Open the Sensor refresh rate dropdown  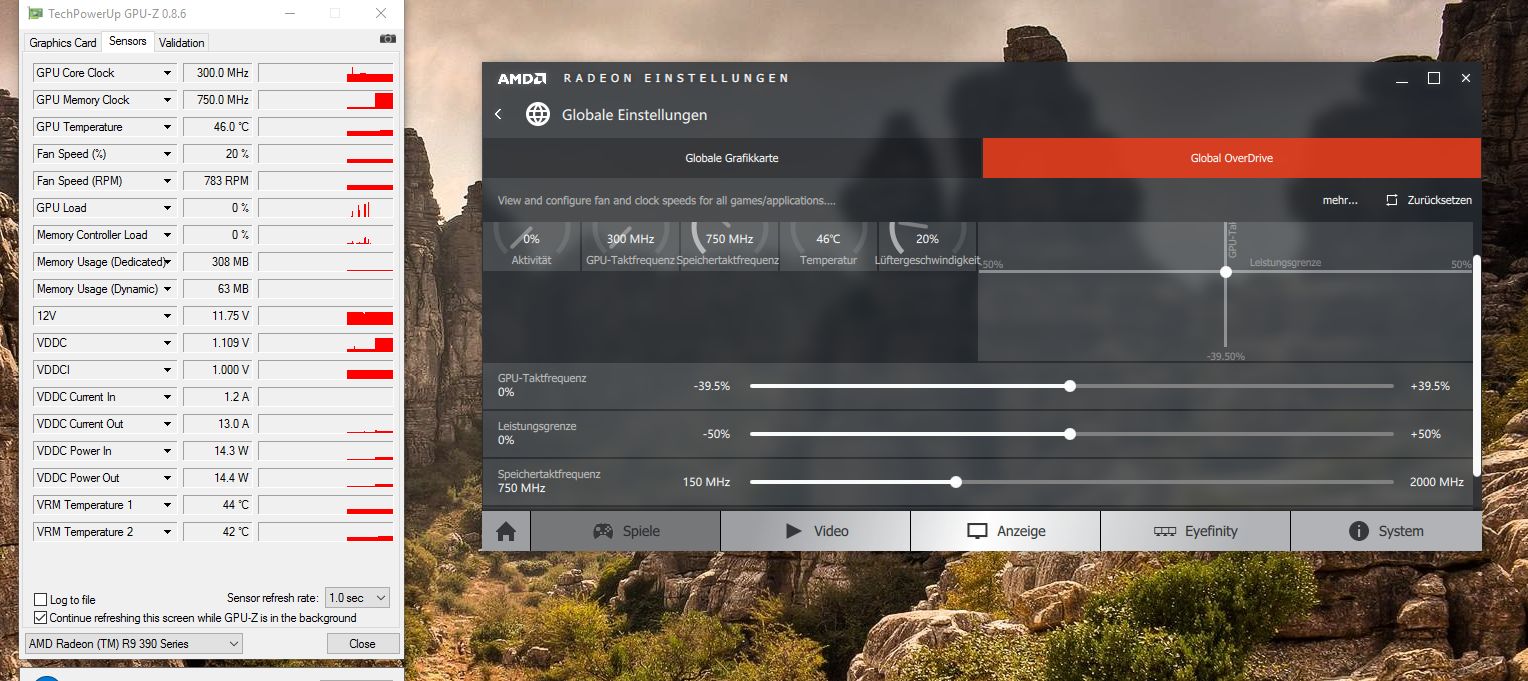coord(357,598)
